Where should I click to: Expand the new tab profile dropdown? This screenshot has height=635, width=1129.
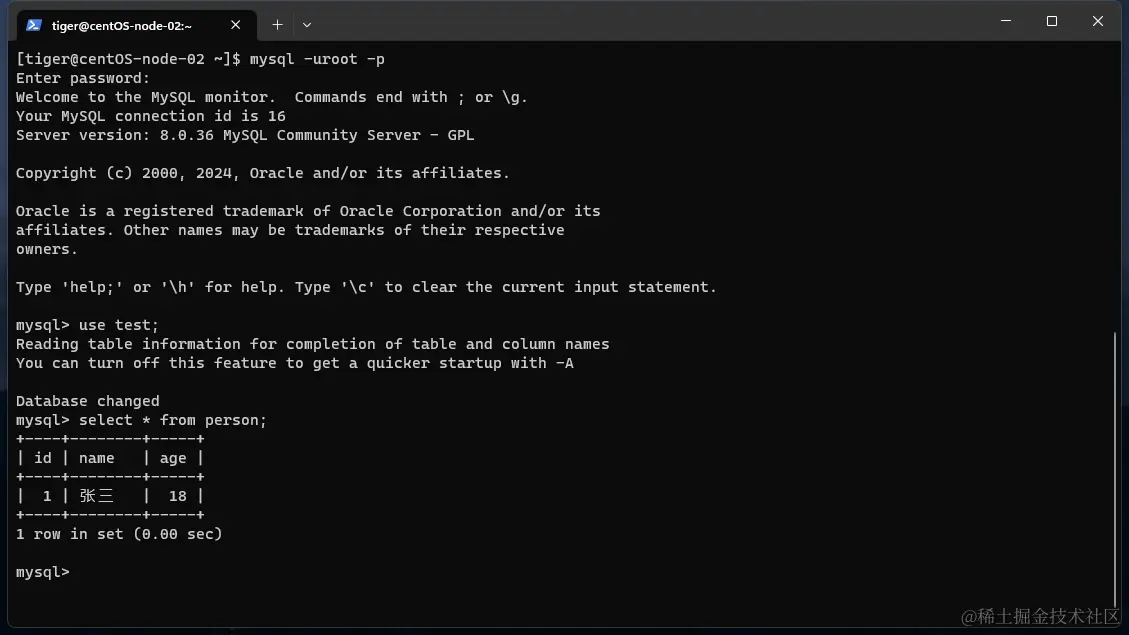[307, 25]
